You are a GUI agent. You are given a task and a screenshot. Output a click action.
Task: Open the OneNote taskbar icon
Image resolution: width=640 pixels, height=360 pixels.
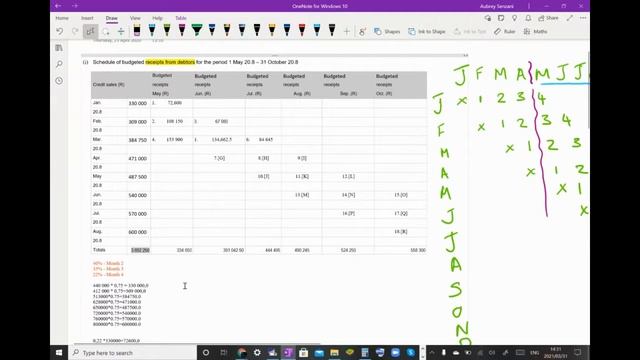288,353
